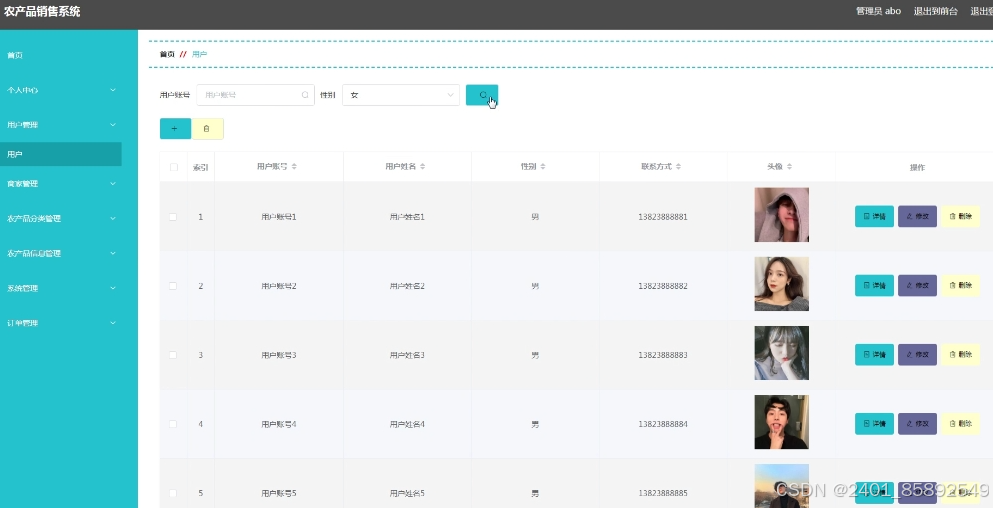Screen dimensions: 993x508
Task: Click 订单管理 sidebar menu label
Action: (22, 323)
